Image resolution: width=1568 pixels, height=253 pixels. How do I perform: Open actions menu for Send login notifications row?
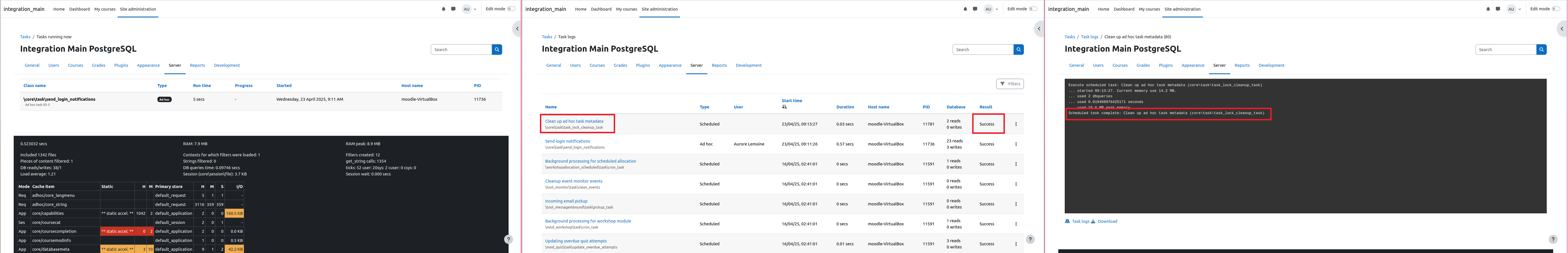click(1016, 144)
